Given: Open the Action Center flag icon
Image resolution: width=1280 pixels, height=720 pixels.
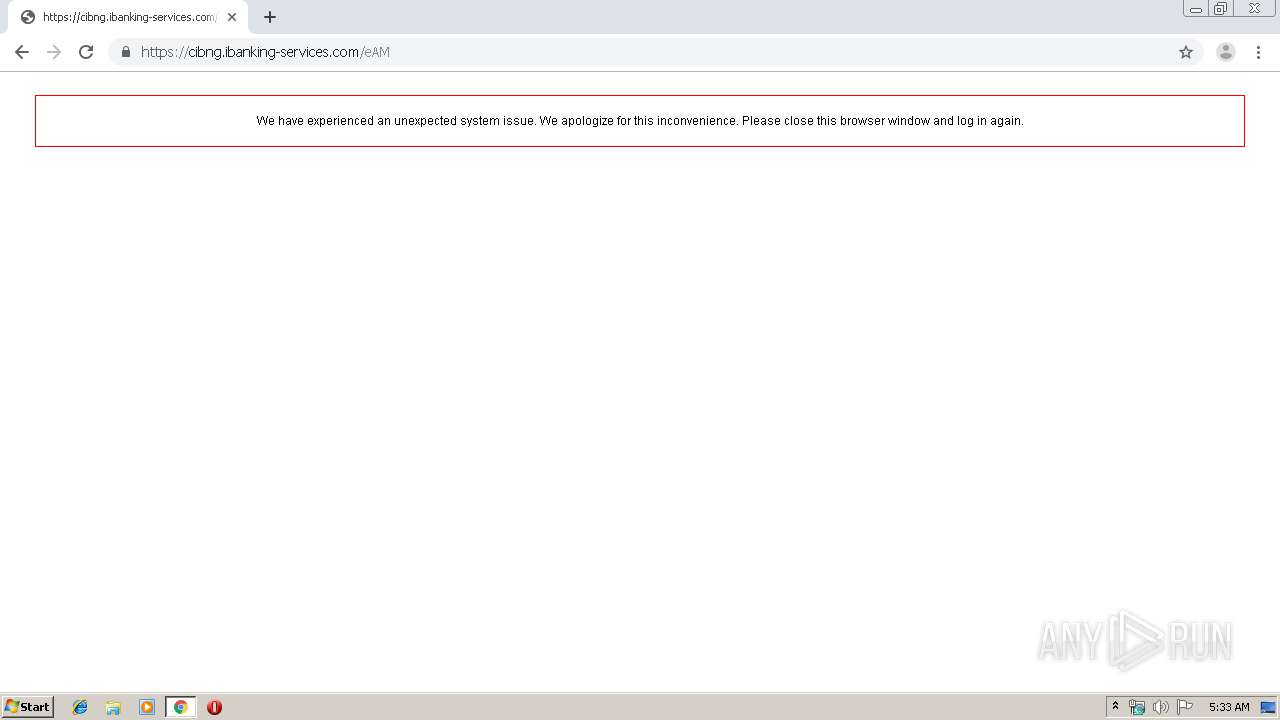Looking at the screenshot, I should click(1185, 707).
